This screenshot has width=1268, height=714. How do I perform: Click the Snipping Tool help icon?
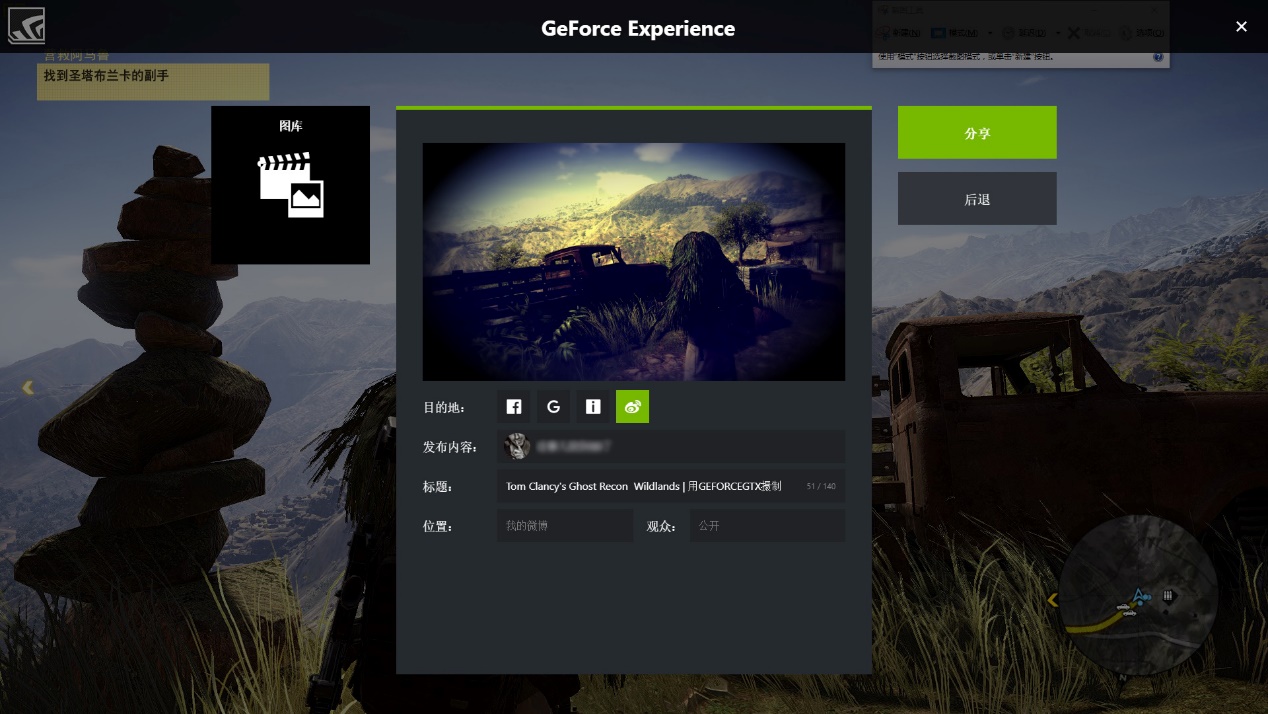(1158, 58)
